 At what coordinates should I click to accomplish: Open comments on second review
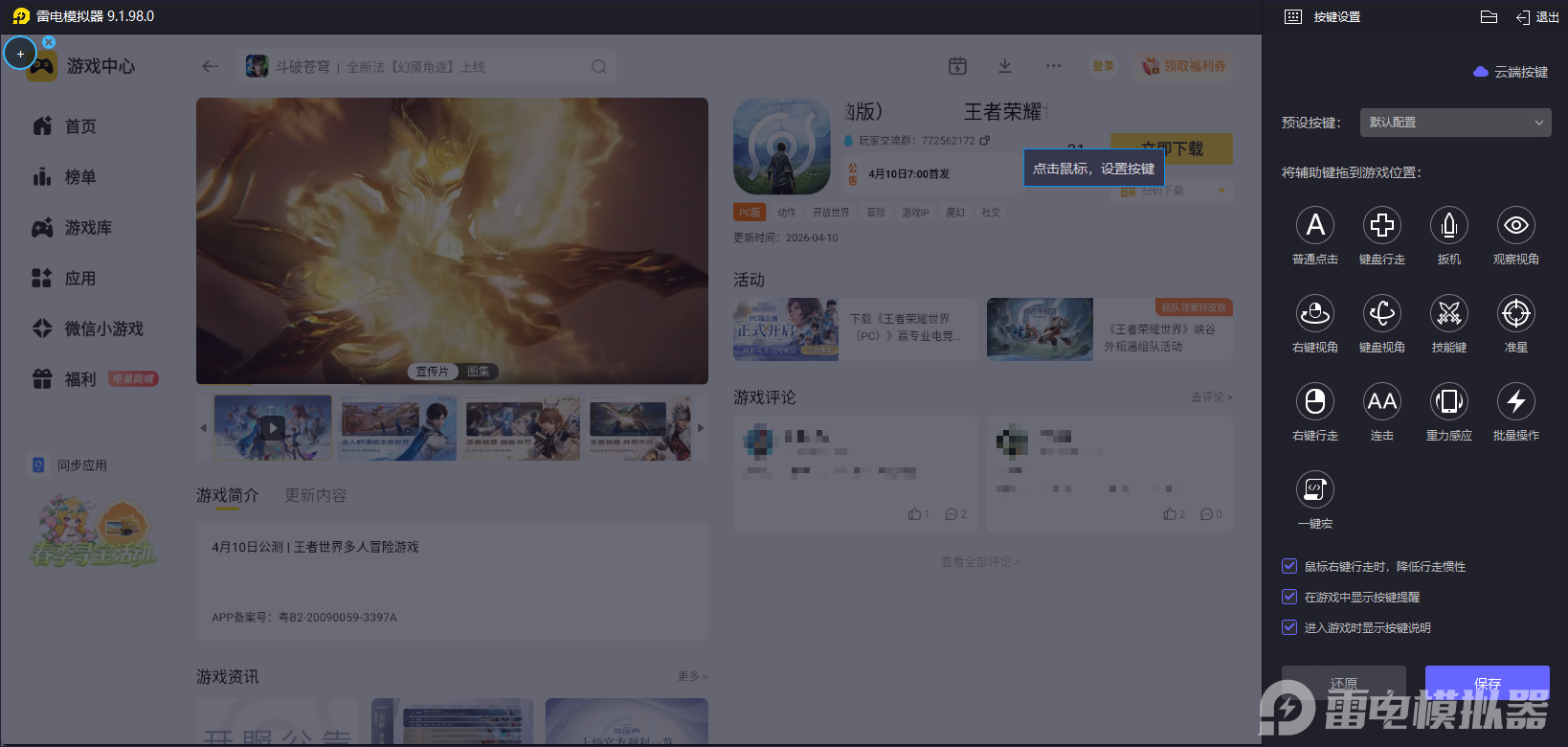pyautogui.click(x=1212, y=514)
